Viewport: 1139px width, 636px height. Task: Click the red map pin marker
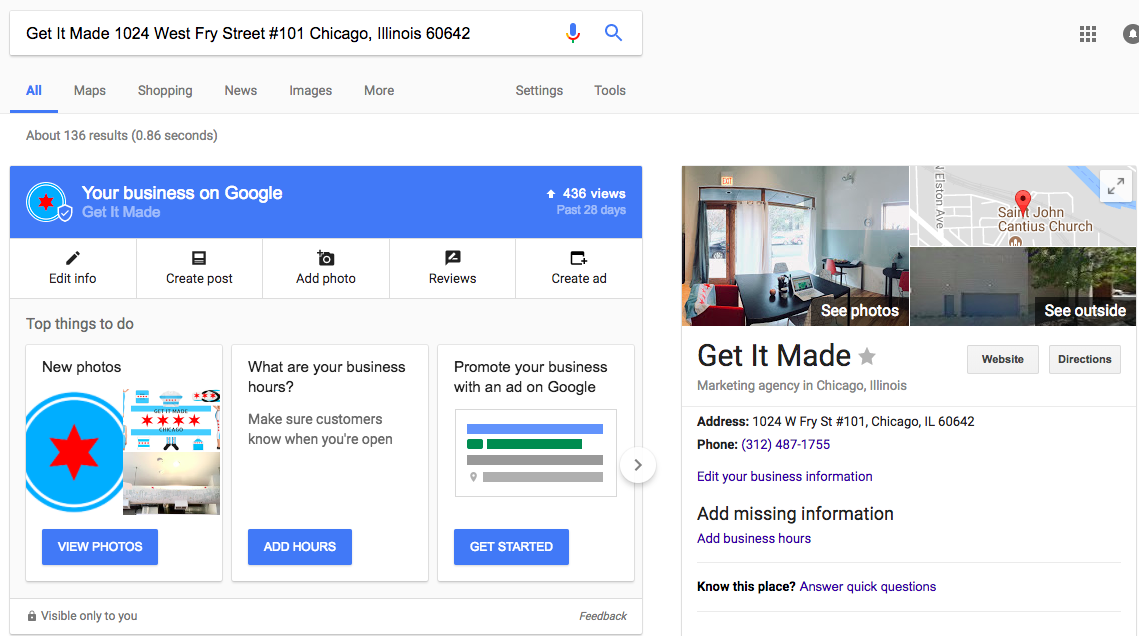[x=1022, y=202]
